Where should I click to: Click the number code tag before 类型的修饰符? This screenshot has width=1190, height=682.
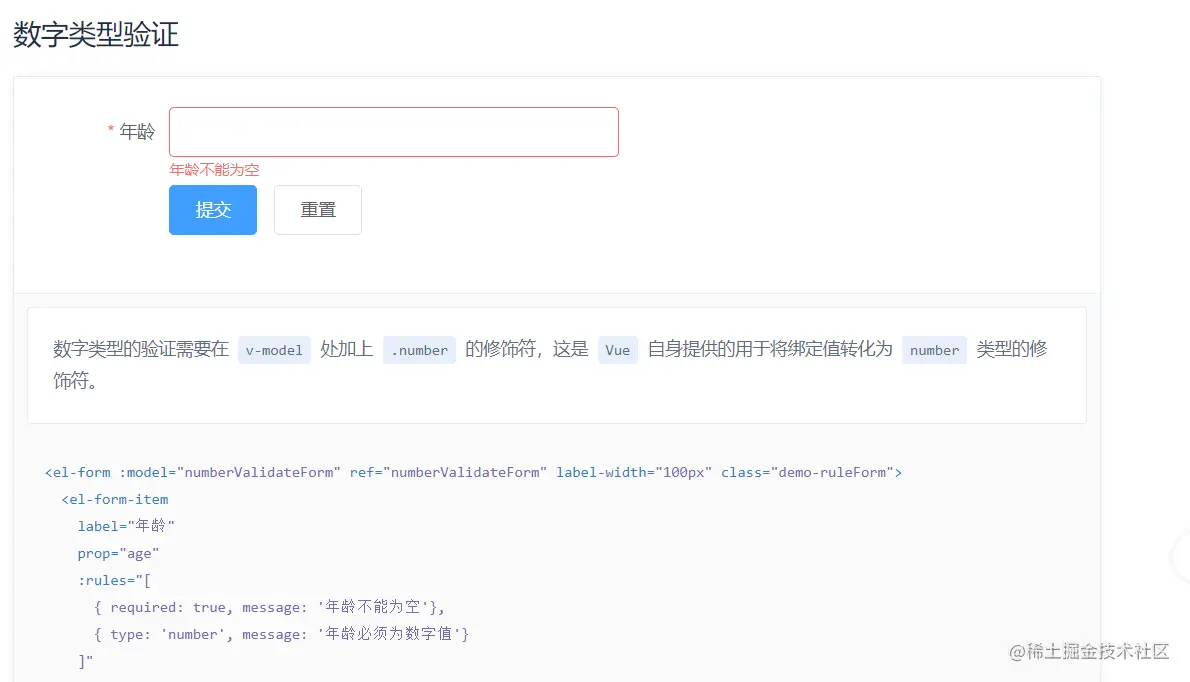(x=934, y=350)
